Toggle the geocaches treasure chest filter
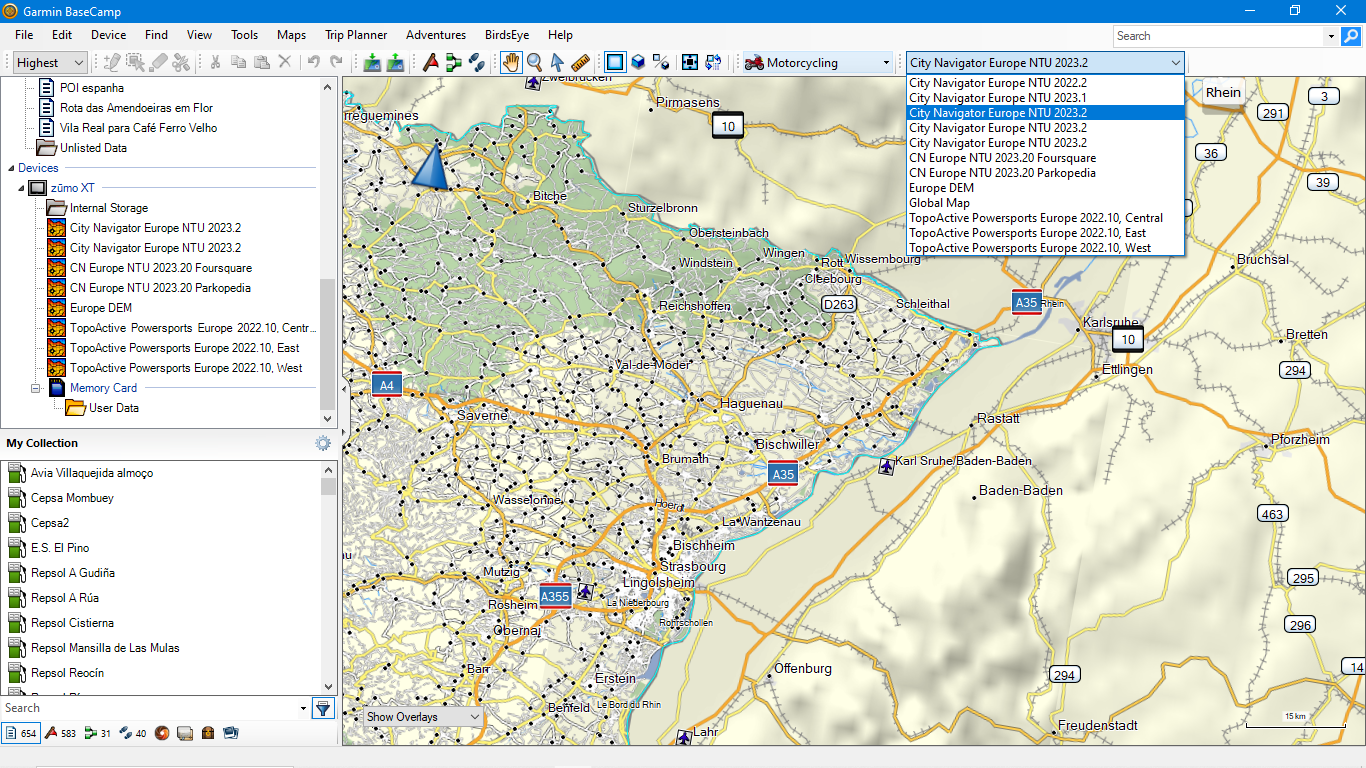The image size is (1366, 768). [x=208, y=733]
